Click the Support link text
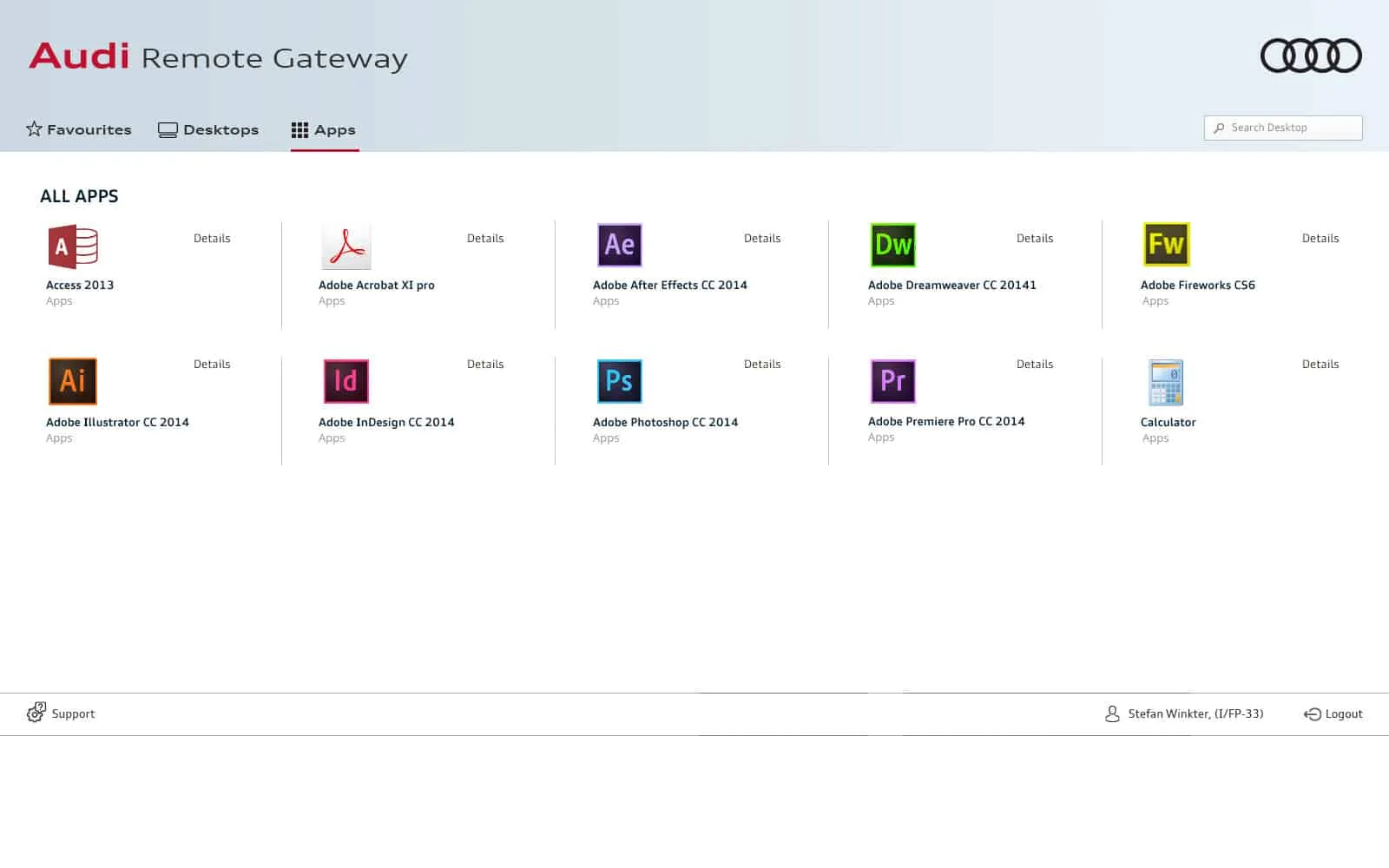Viewport: 1389px width, 868px height. (73, 713)
